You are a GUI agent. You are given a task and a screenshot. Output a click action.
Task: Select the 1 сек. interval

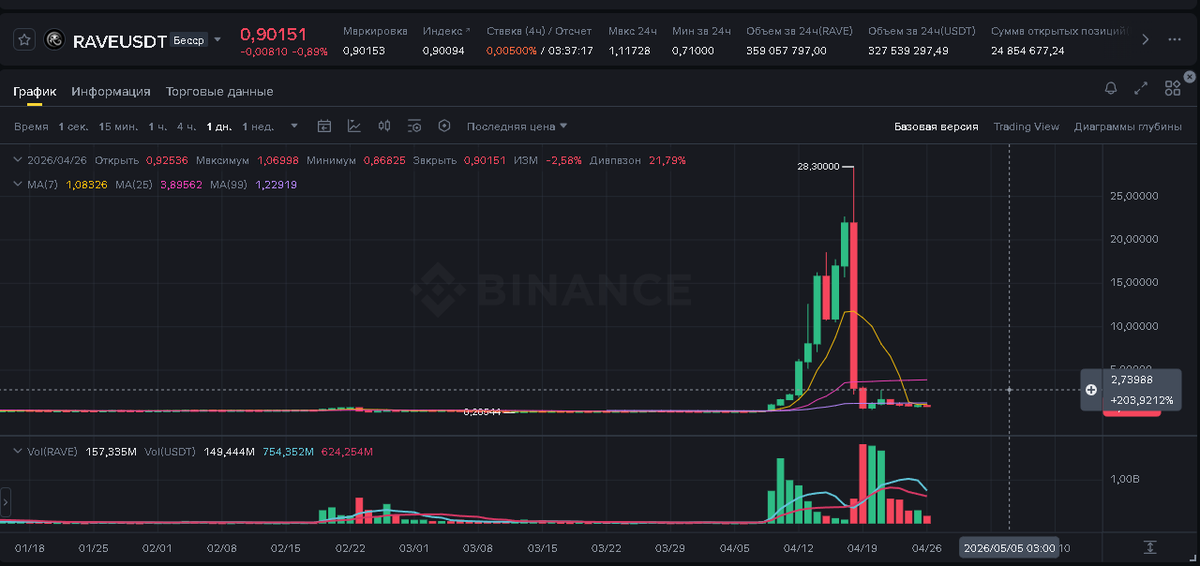point(74,127)
